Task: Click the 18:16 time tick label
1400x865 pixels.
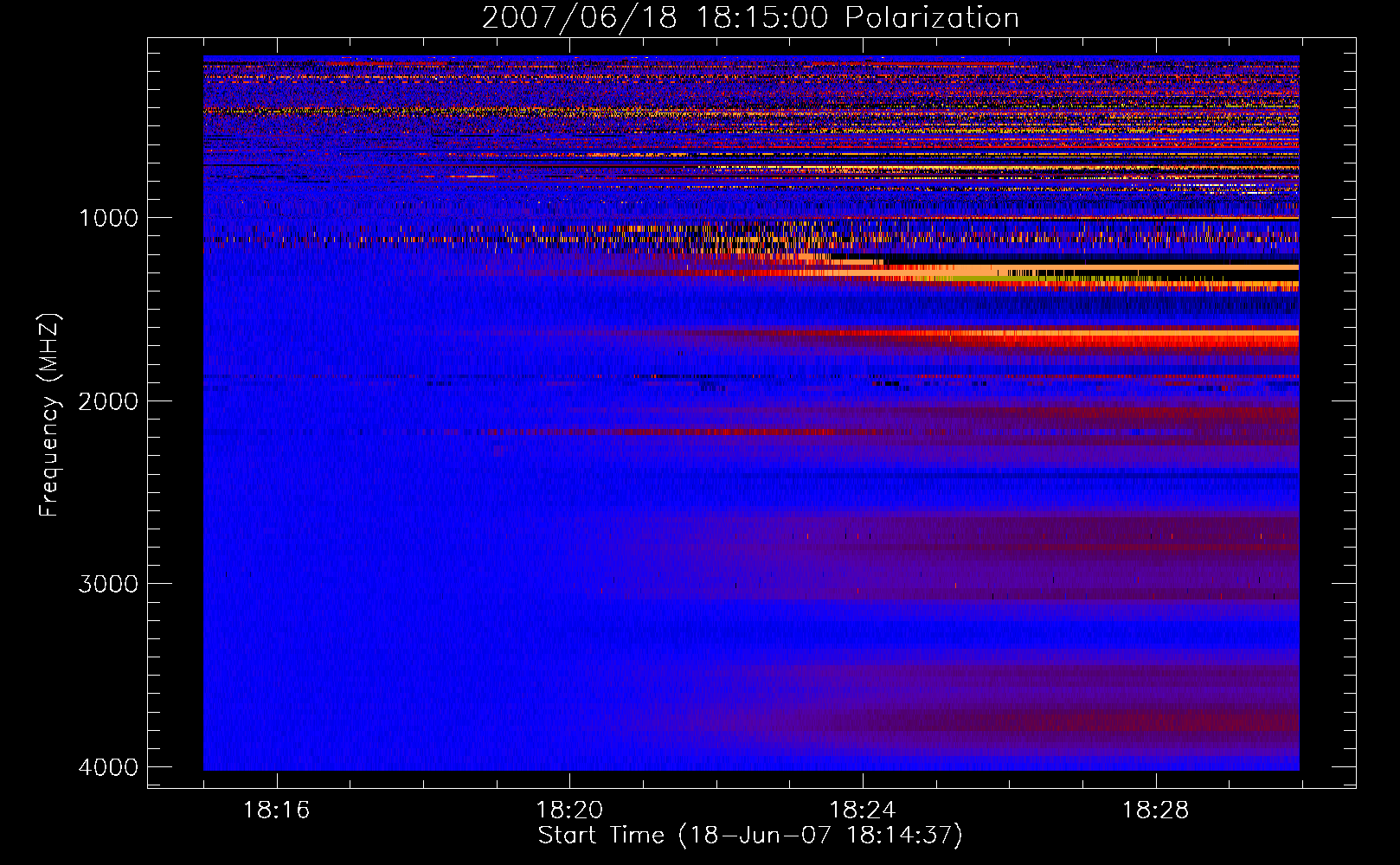Action: point(276,811)
